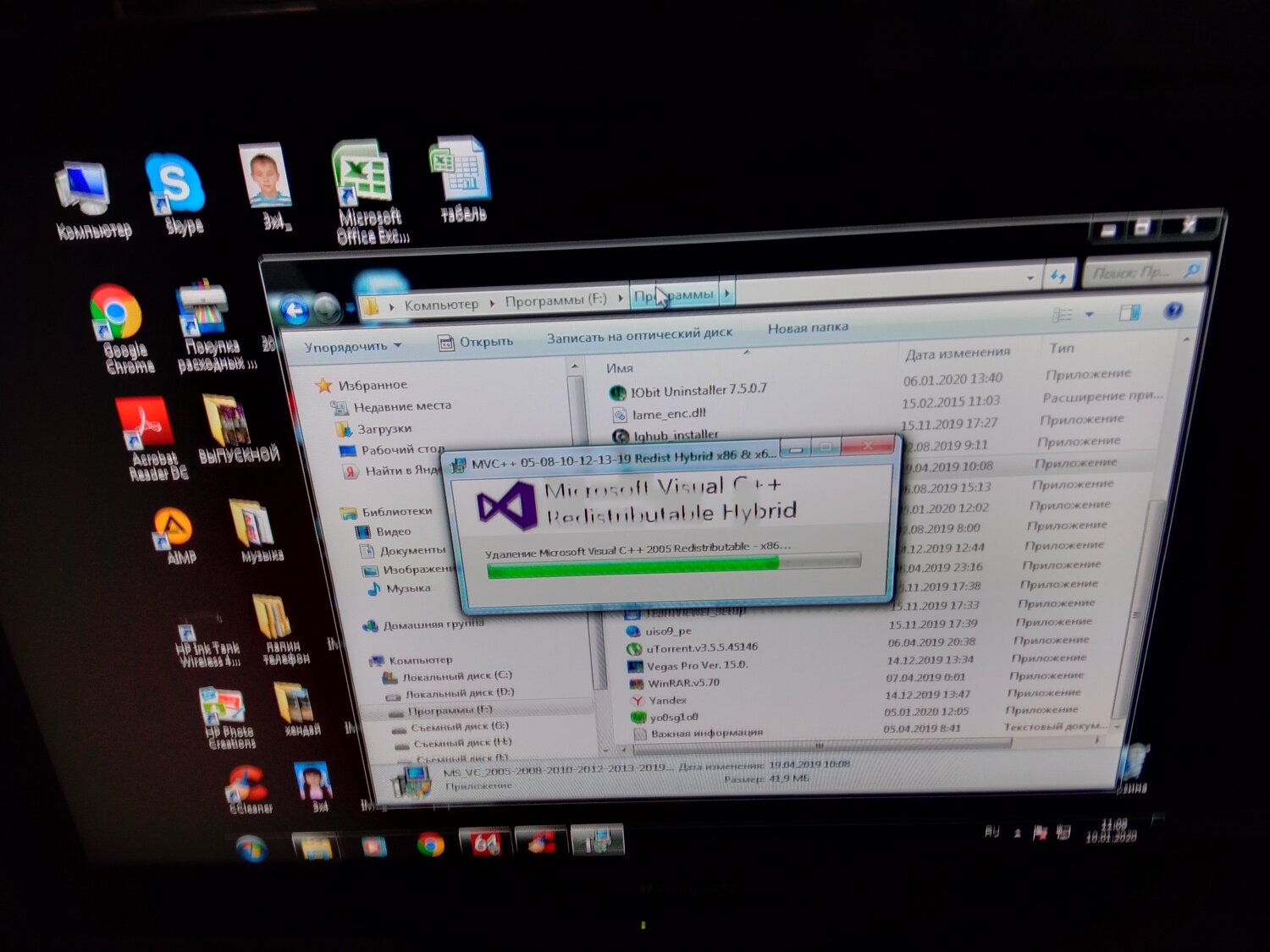The image size is (1270, 952).
Task: Launch AIMP player from the desktop
Action: click(176, 536)
